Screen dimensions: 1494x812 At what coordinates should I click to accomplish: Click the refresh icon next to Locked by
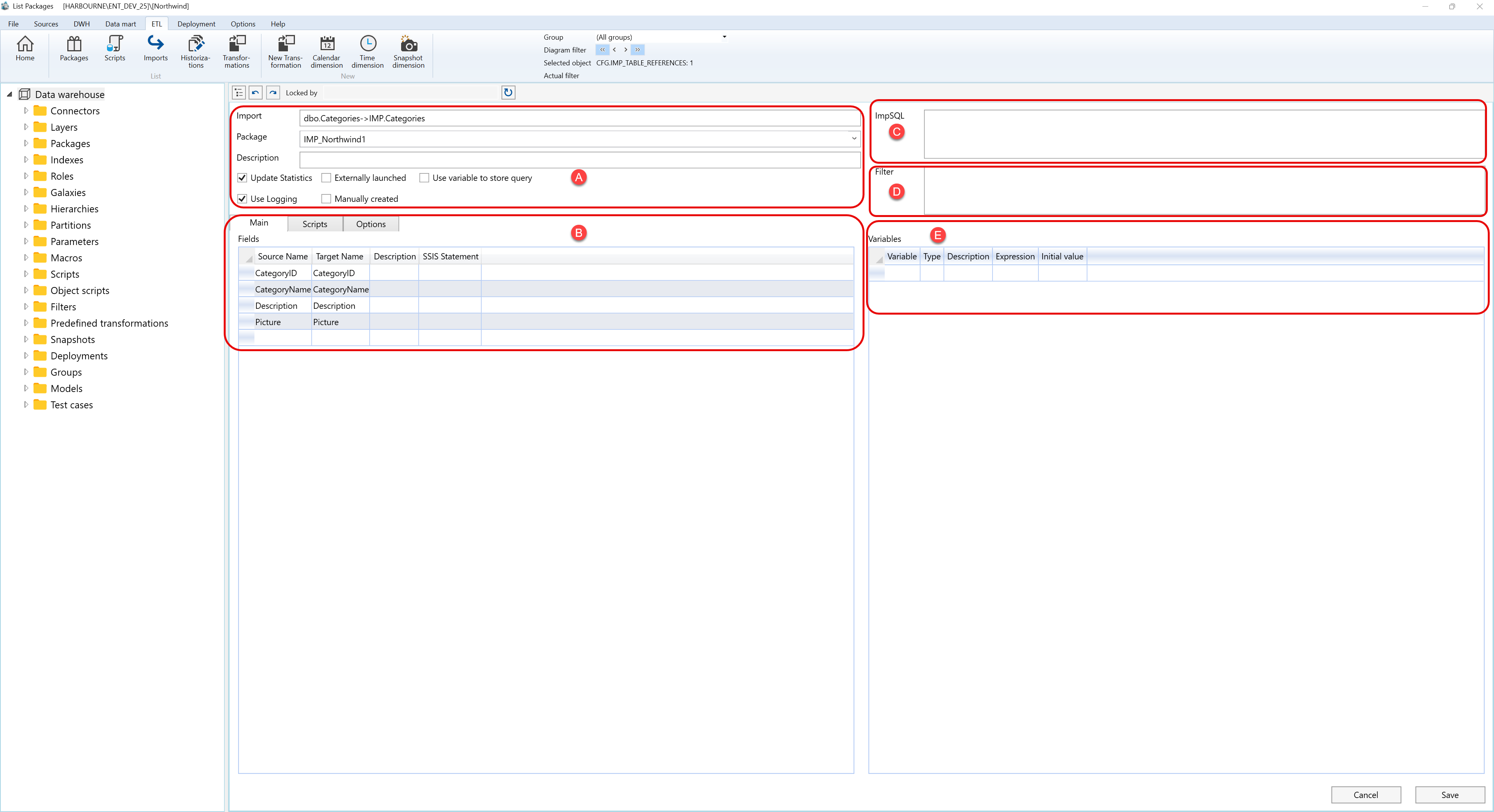coord(508,93)
